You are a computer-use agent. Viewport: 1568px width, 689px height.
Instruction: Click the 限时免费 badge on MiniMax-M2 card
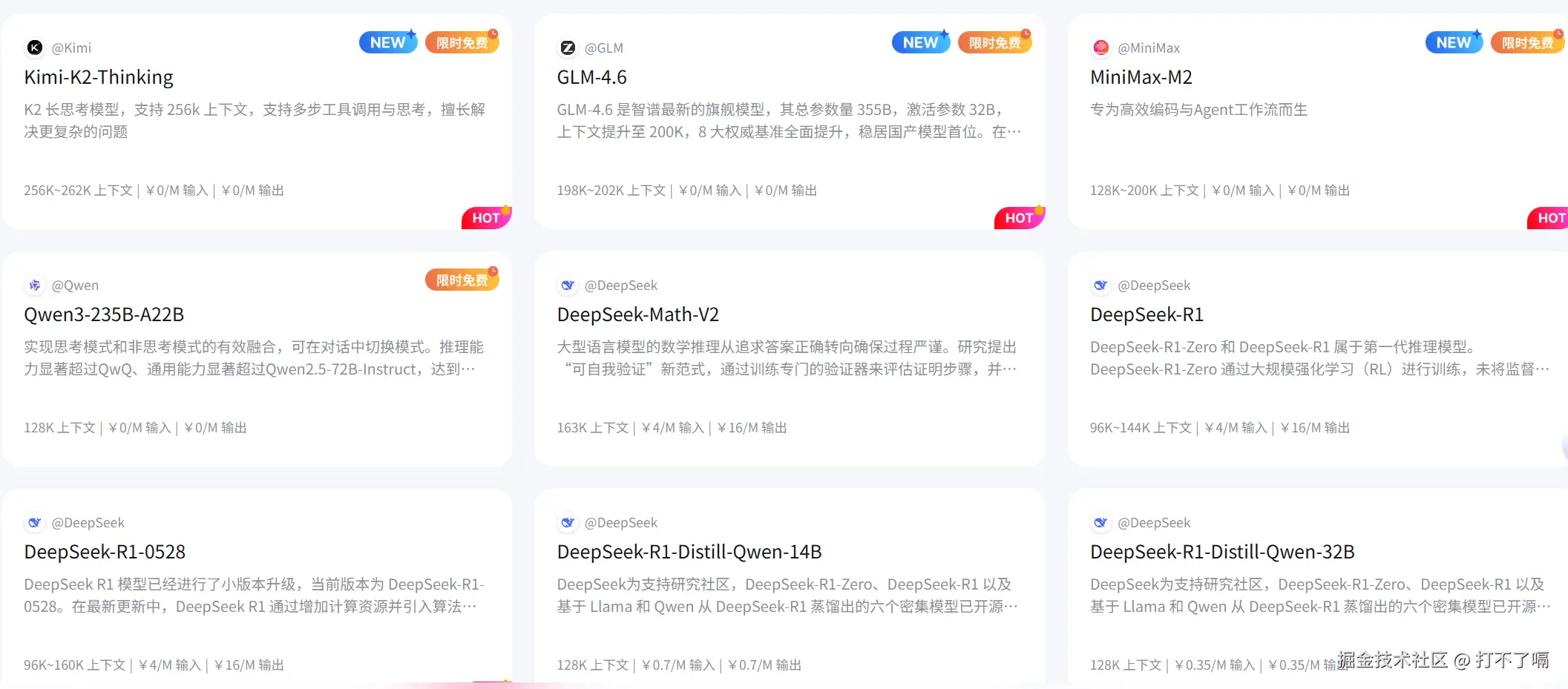(x=1528, y=42)
